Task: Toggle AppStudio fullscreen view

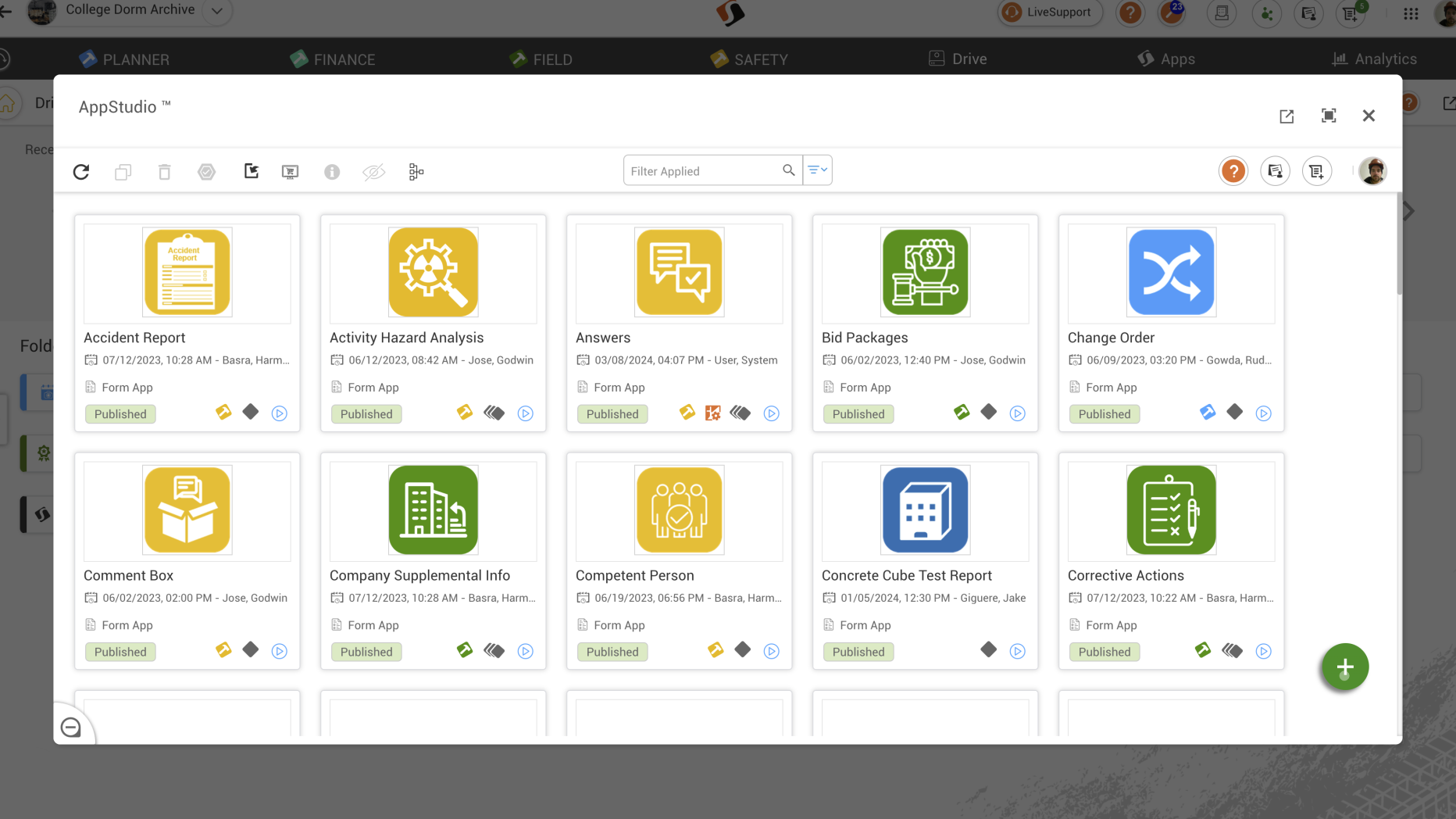Action: [1328, 116]
